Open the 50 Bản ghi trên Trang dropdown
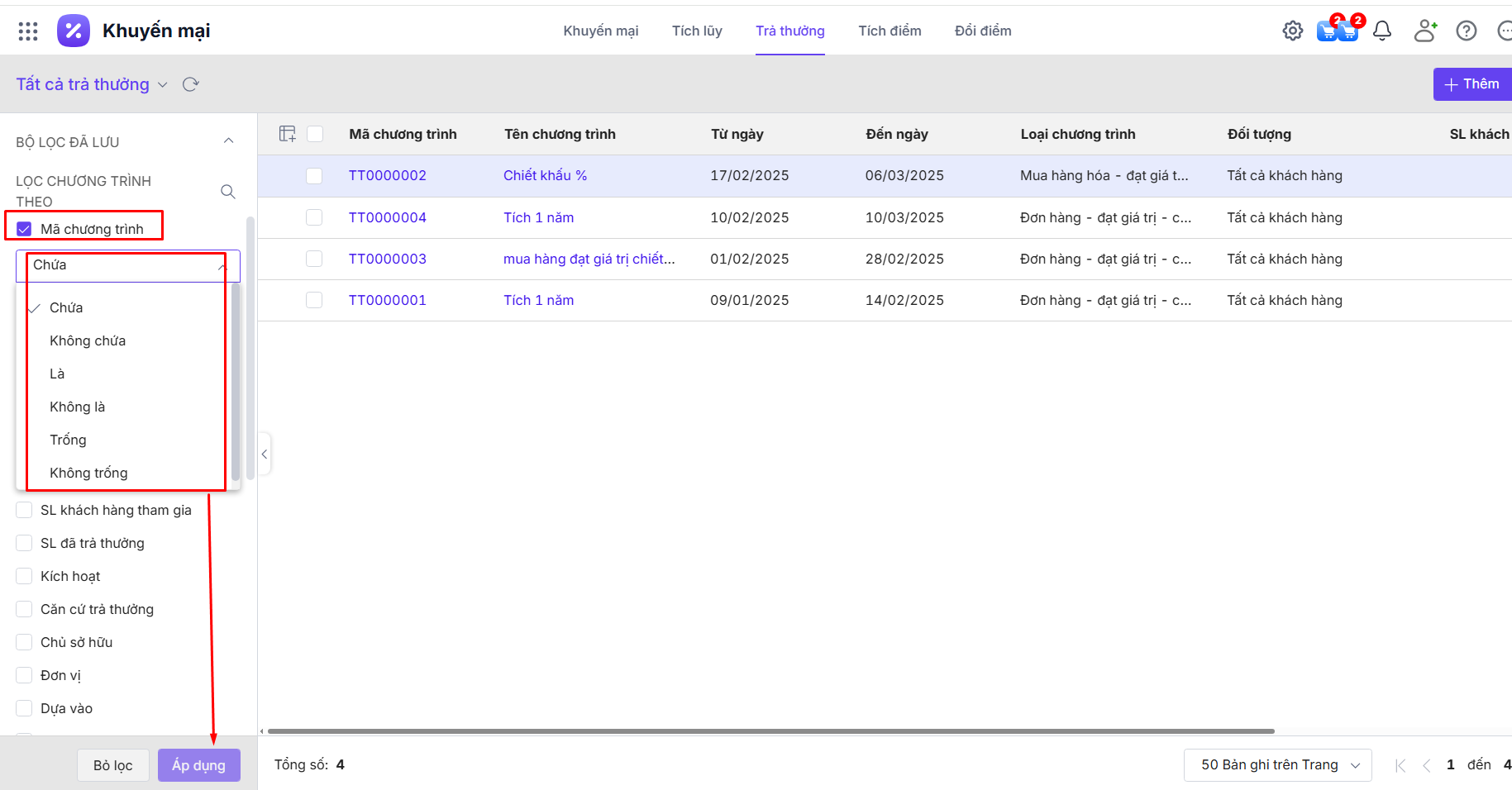Screen dimensions: 1512x790 click(x=1277, y=765)
